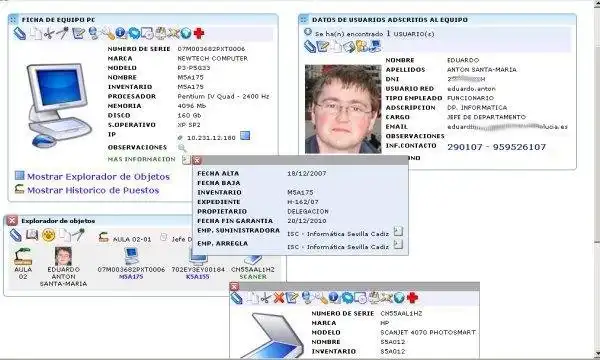Image resolution: width=600 pixels, height=360 pixels.
Task: Click serial number 07M003682PXT0006 value
Action: (x=211, y=49)
